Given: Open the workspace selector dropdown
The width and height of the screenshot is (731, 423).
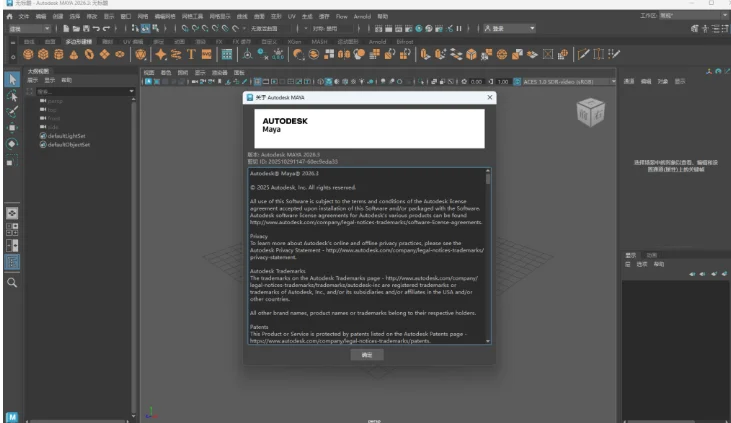Looking at the screenshot, I should 693,15.
